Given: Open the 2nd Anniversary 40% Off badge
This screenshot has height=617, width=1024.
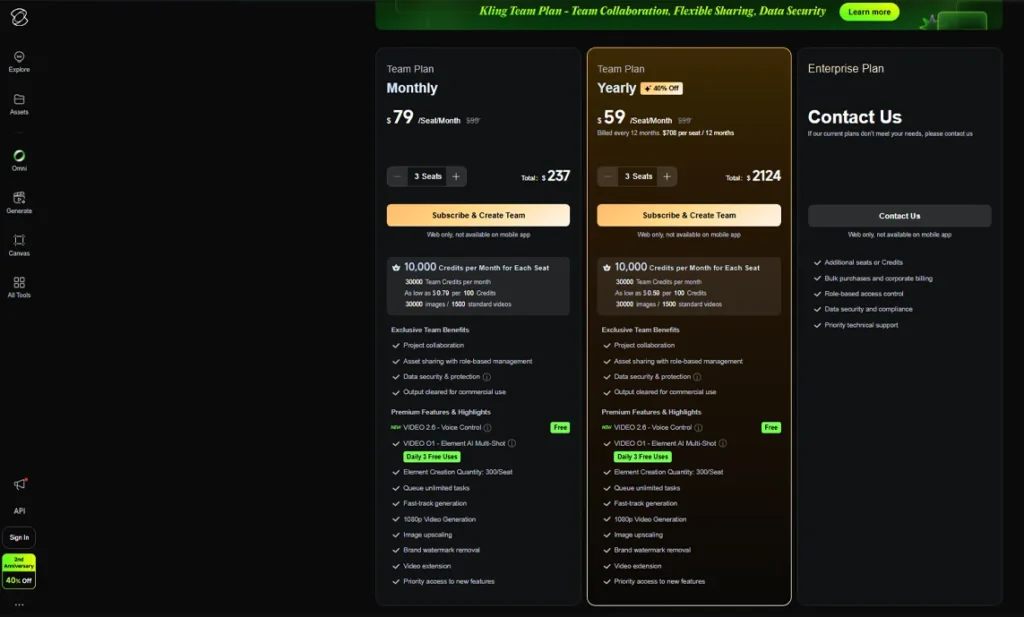Looking at the screenshot, I should 19,571.
